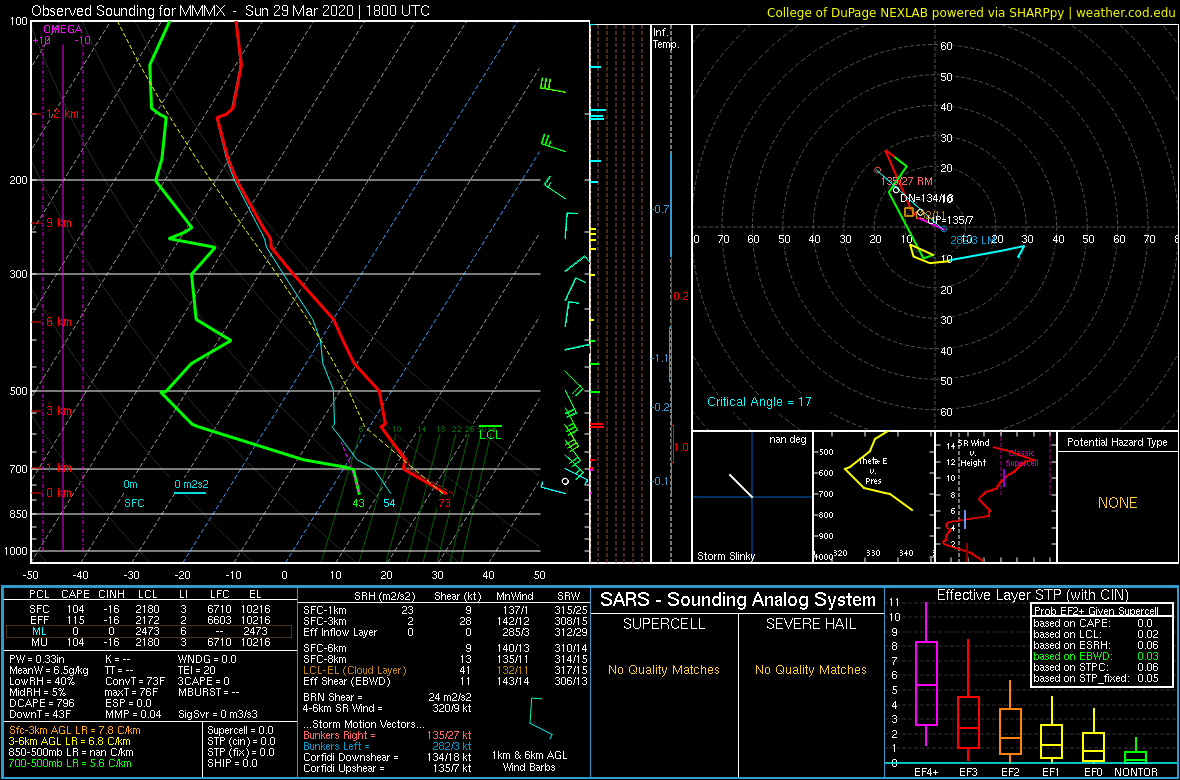The height and width of the screenshot is (780, 1180).
Task: Select the Eff Shear (EBWD) row
Action: tap(444, 681)
